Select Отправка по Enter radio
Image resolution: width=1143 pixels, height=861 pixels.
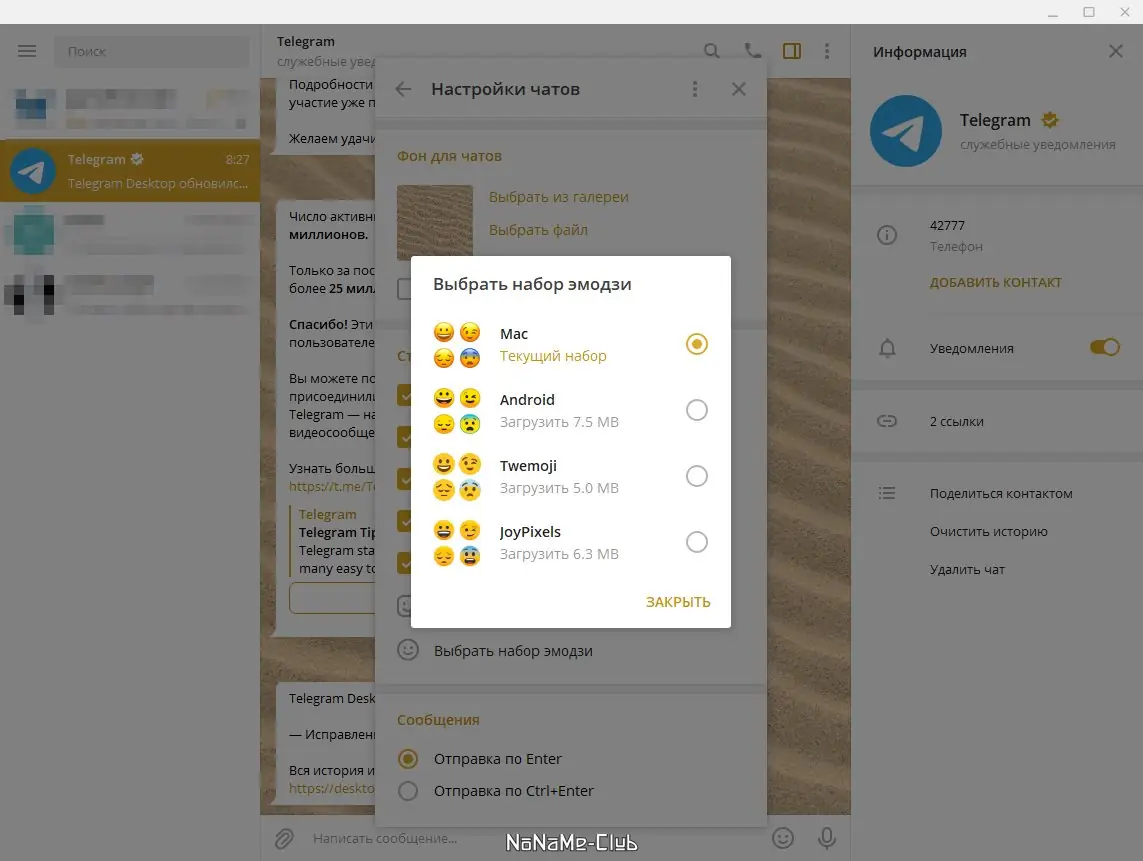tap(408, 759)
